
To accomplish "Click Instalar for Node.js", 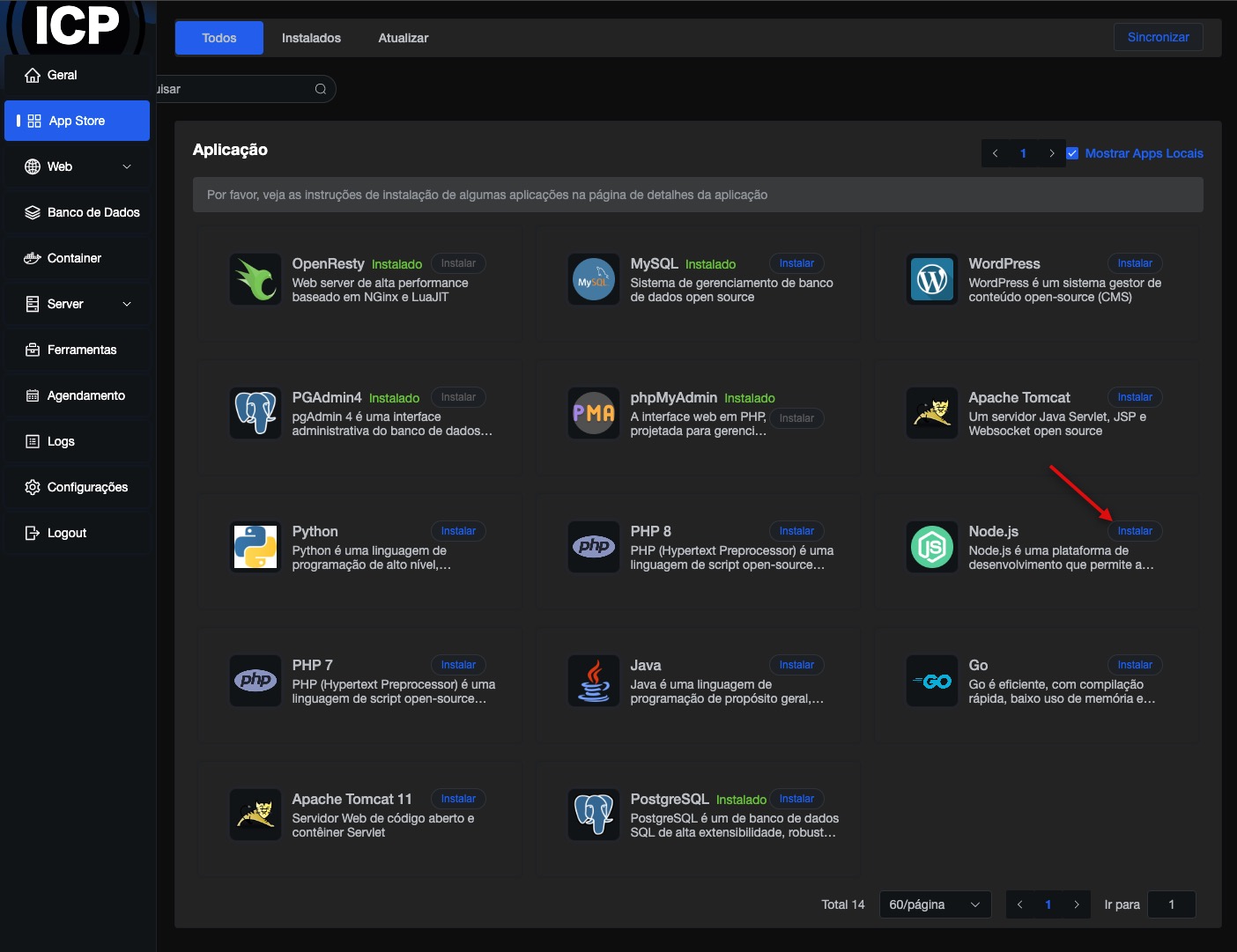I will 1135,531.
